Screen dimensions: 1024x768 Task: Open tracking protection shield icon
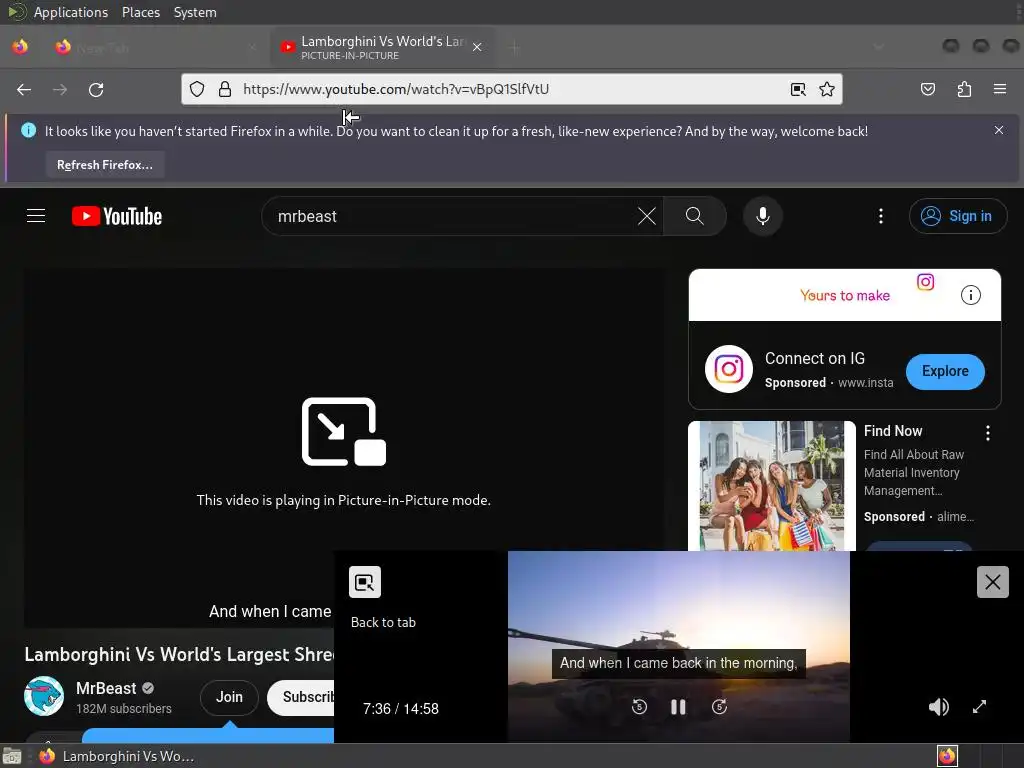pos(197,89)
